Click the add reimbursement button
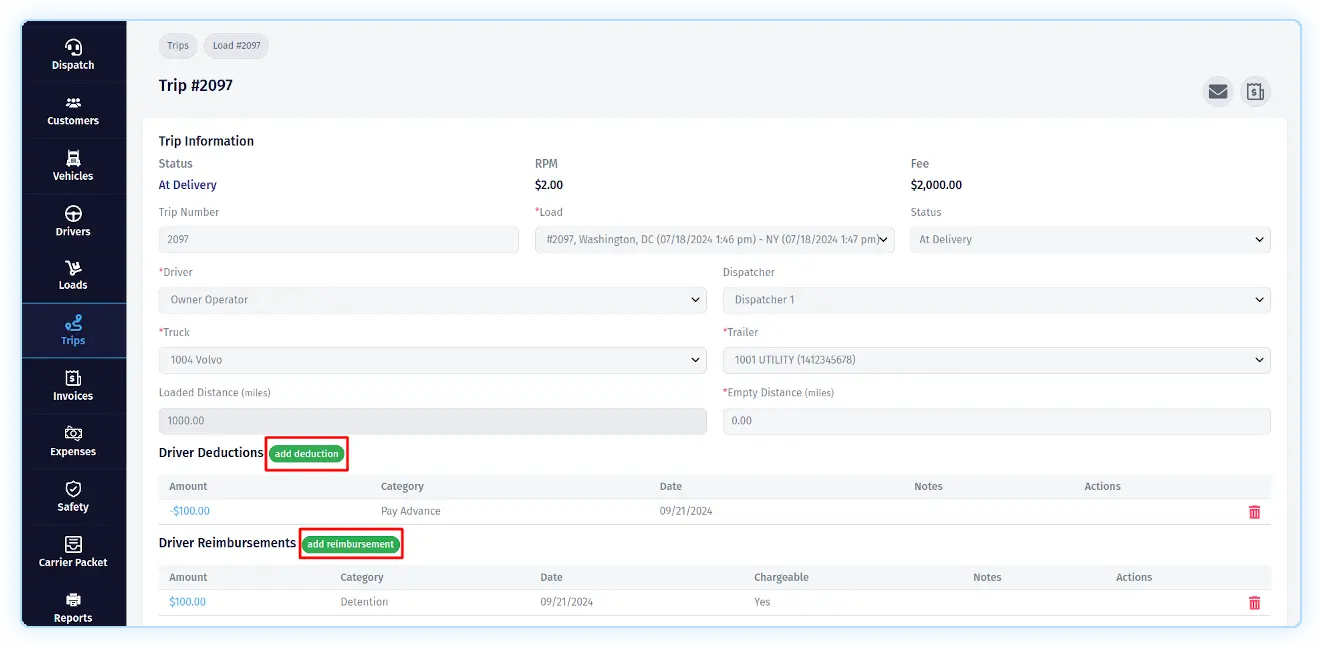This screenshot has height=647, width=1320. 351,544
